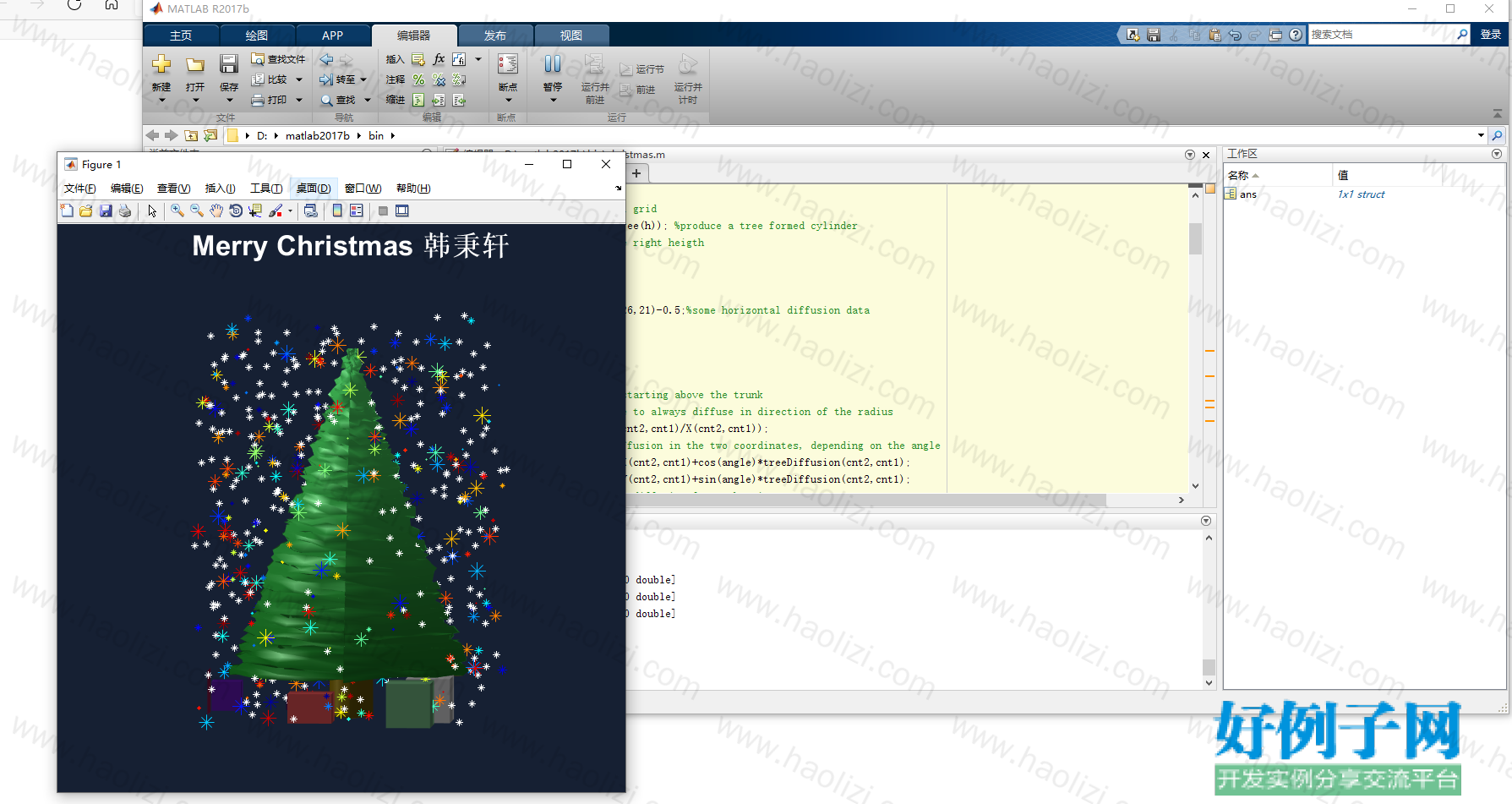The image size is (1512, 804).
Task: Switch to the 绘图 (Plots) tab
Action: click(257, 36)
